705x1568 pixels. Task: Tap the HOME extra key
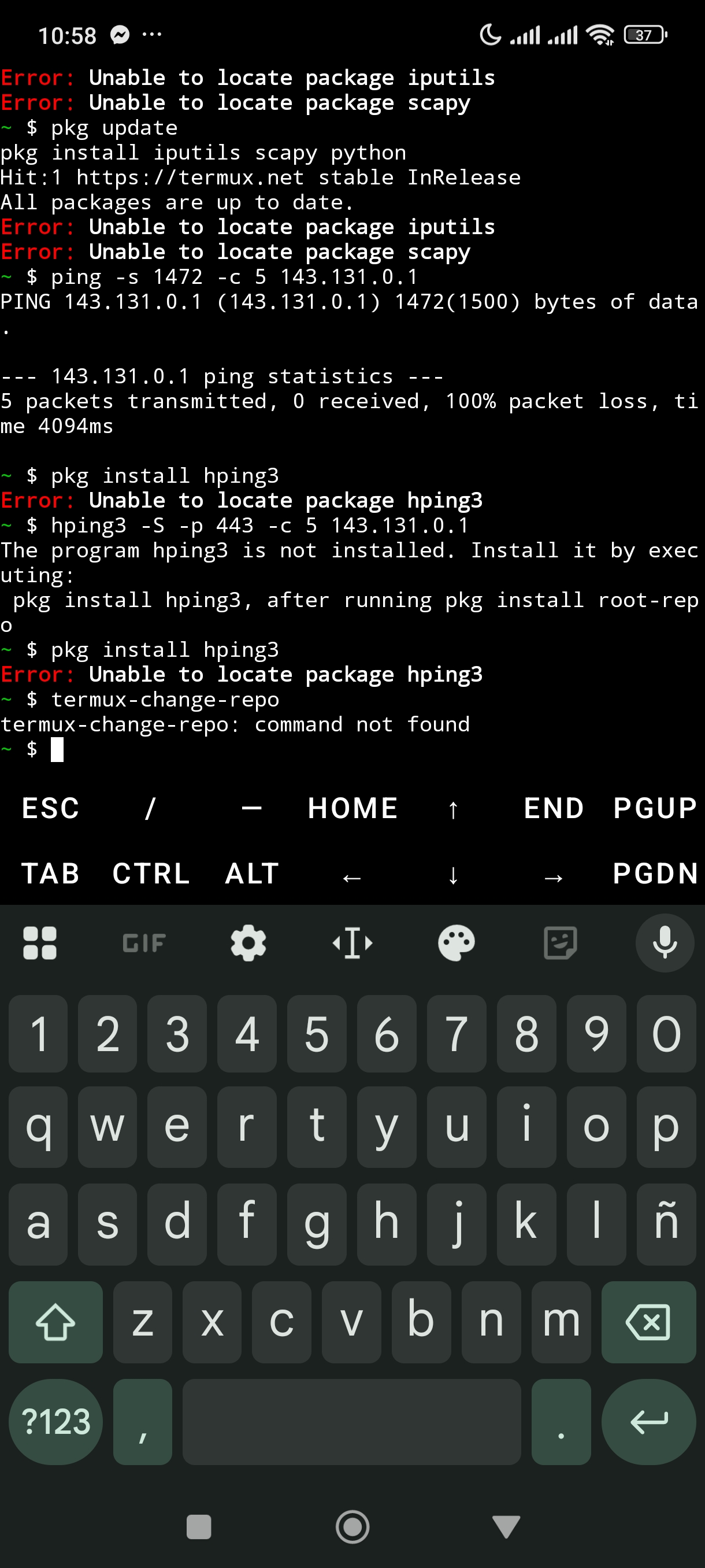tap(352, 808)
